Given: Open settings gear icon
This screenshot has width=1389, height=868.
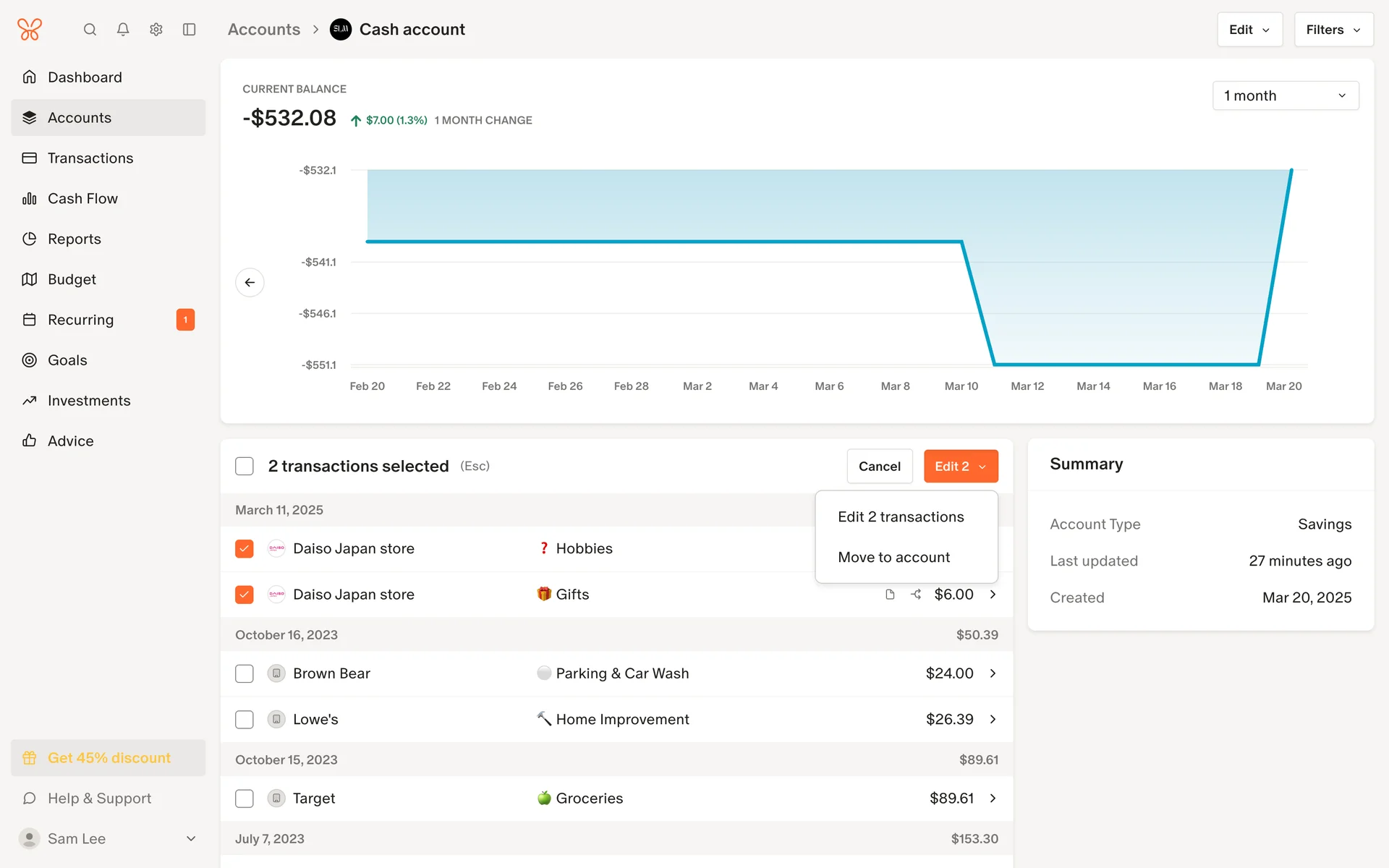Looking at the screenshot, I should [156, 30].
